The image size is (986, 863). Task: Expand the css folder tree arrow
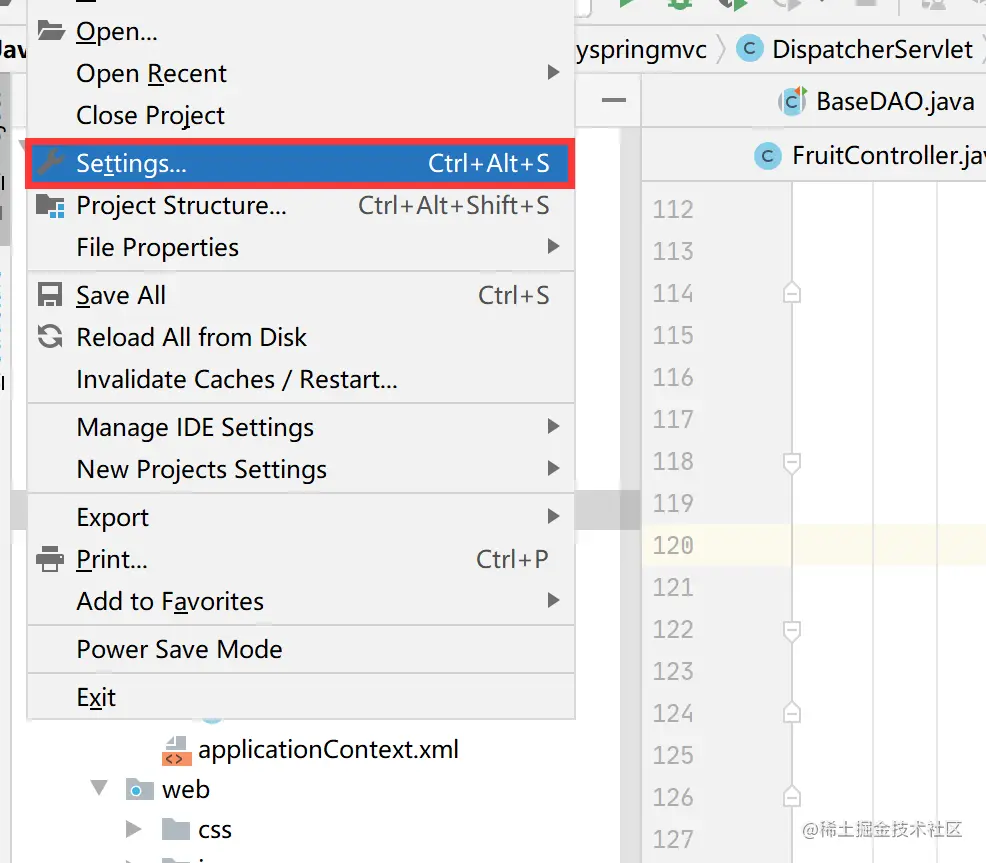[134, 829]
